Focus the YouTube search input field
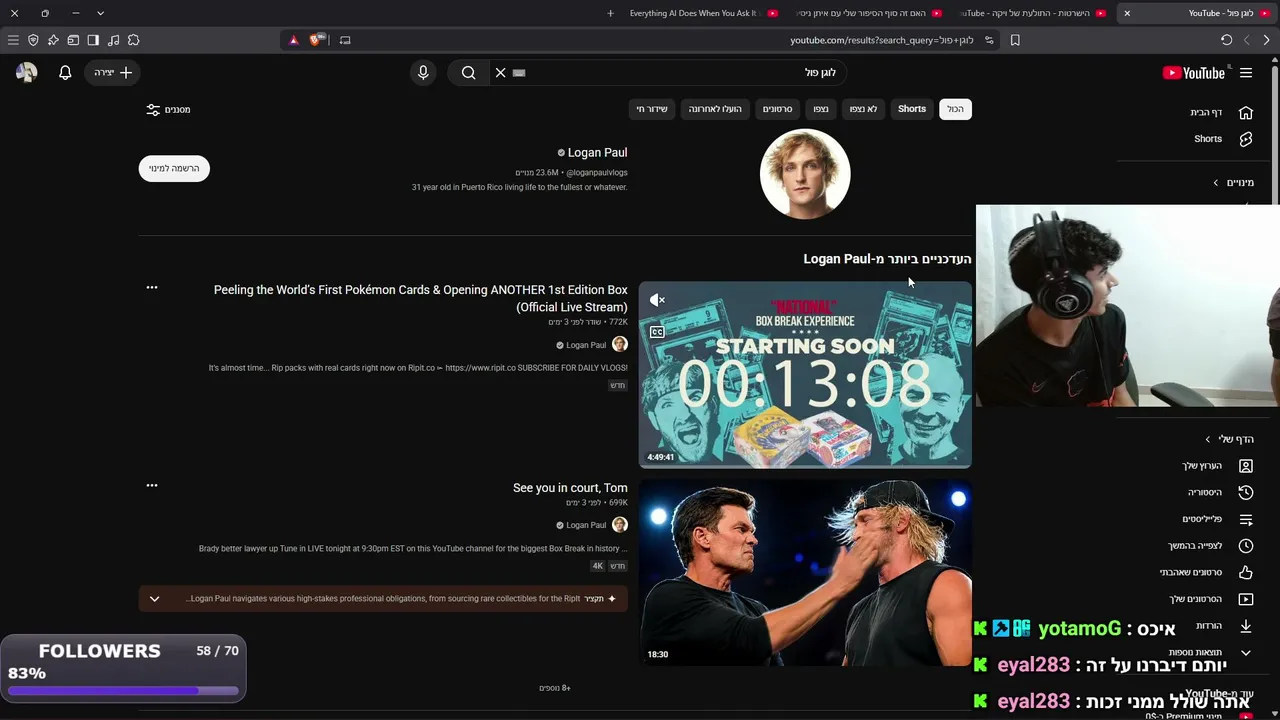 coord(680,73)
